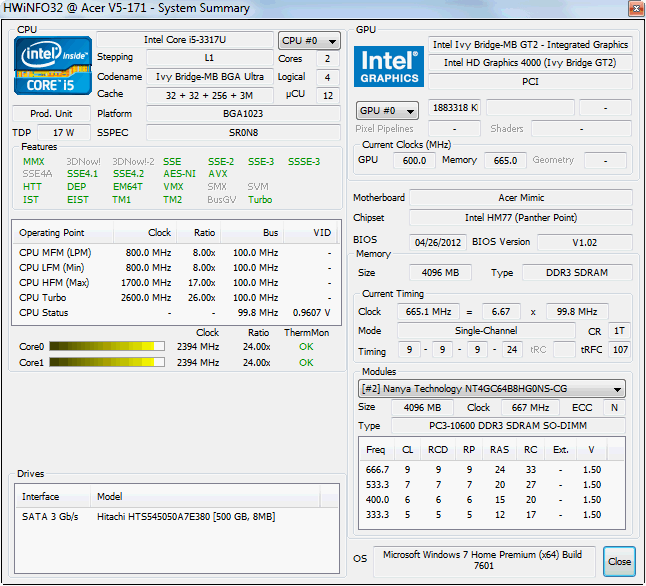
Task: Select the CPU Turbo row
Action: (x=175, y=298)
